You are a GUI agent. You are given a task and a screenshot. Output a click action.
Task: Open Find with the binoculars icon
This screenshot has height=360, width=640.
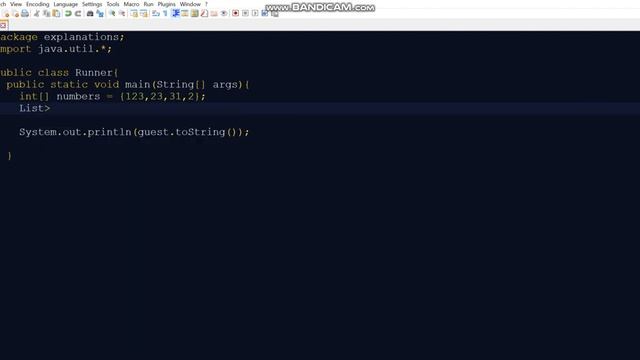90,13
